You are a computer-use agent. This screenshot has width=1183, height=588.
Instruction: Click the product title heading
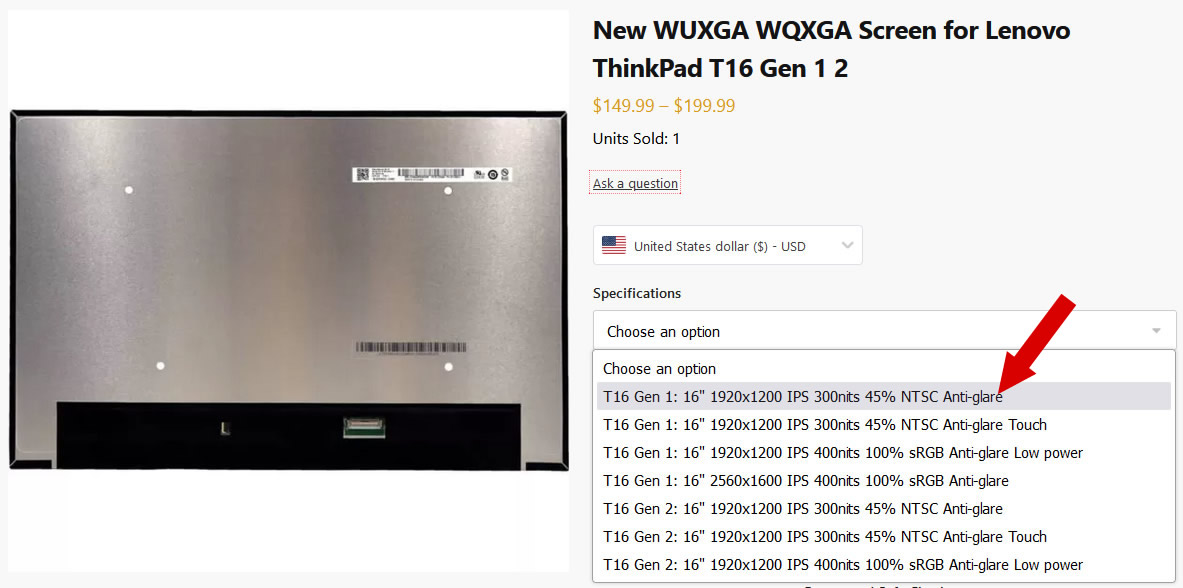[x=831, y=50]
